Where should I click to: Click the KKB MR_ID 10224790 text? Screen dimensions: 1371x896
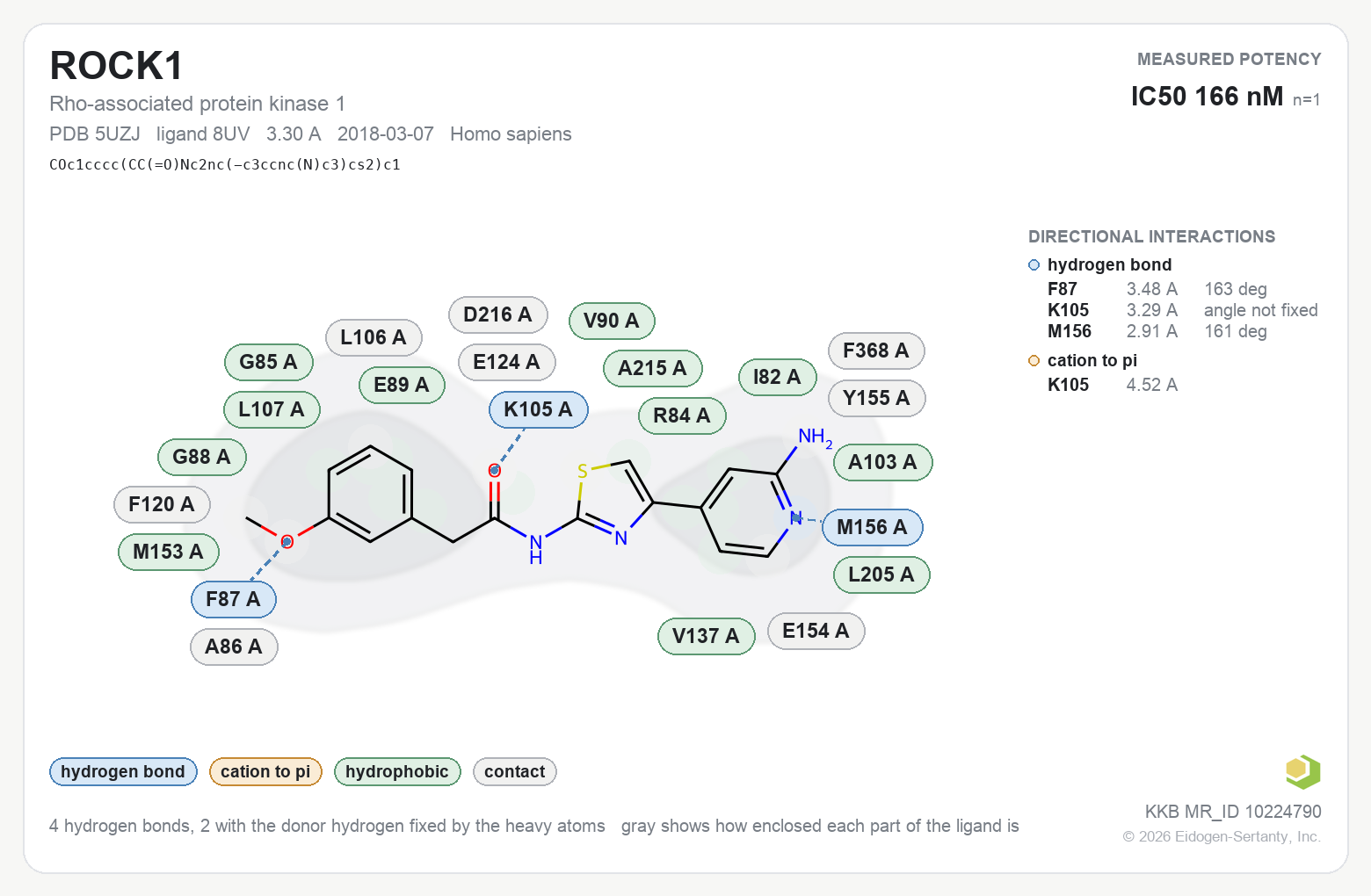(x=1233, y=812)
